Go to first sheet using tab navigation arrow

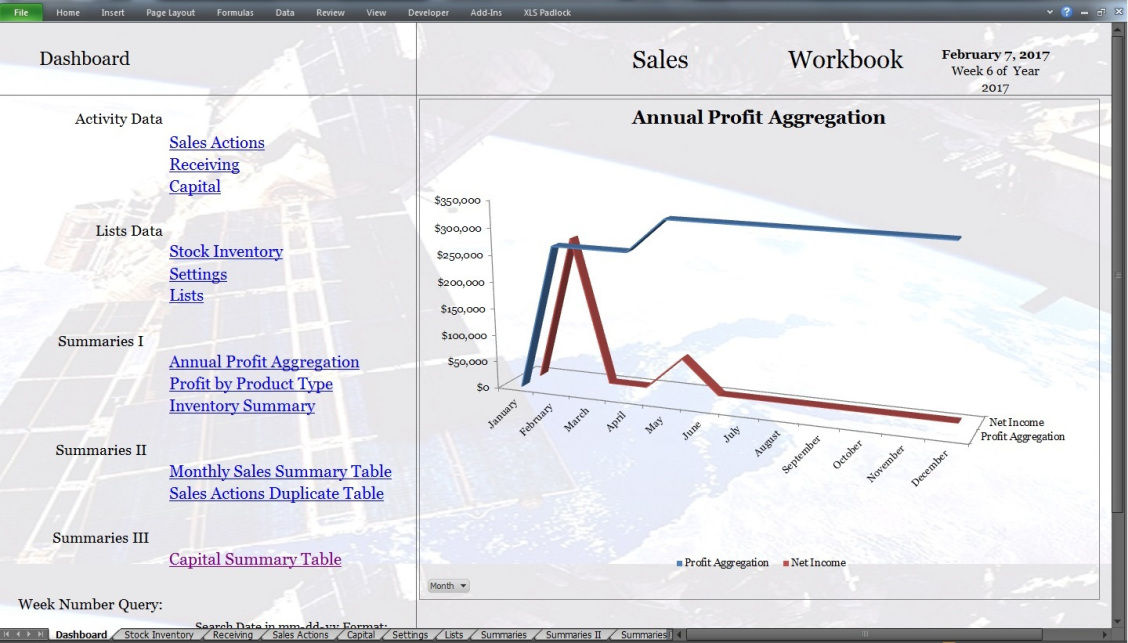click(x=7, y=635)
